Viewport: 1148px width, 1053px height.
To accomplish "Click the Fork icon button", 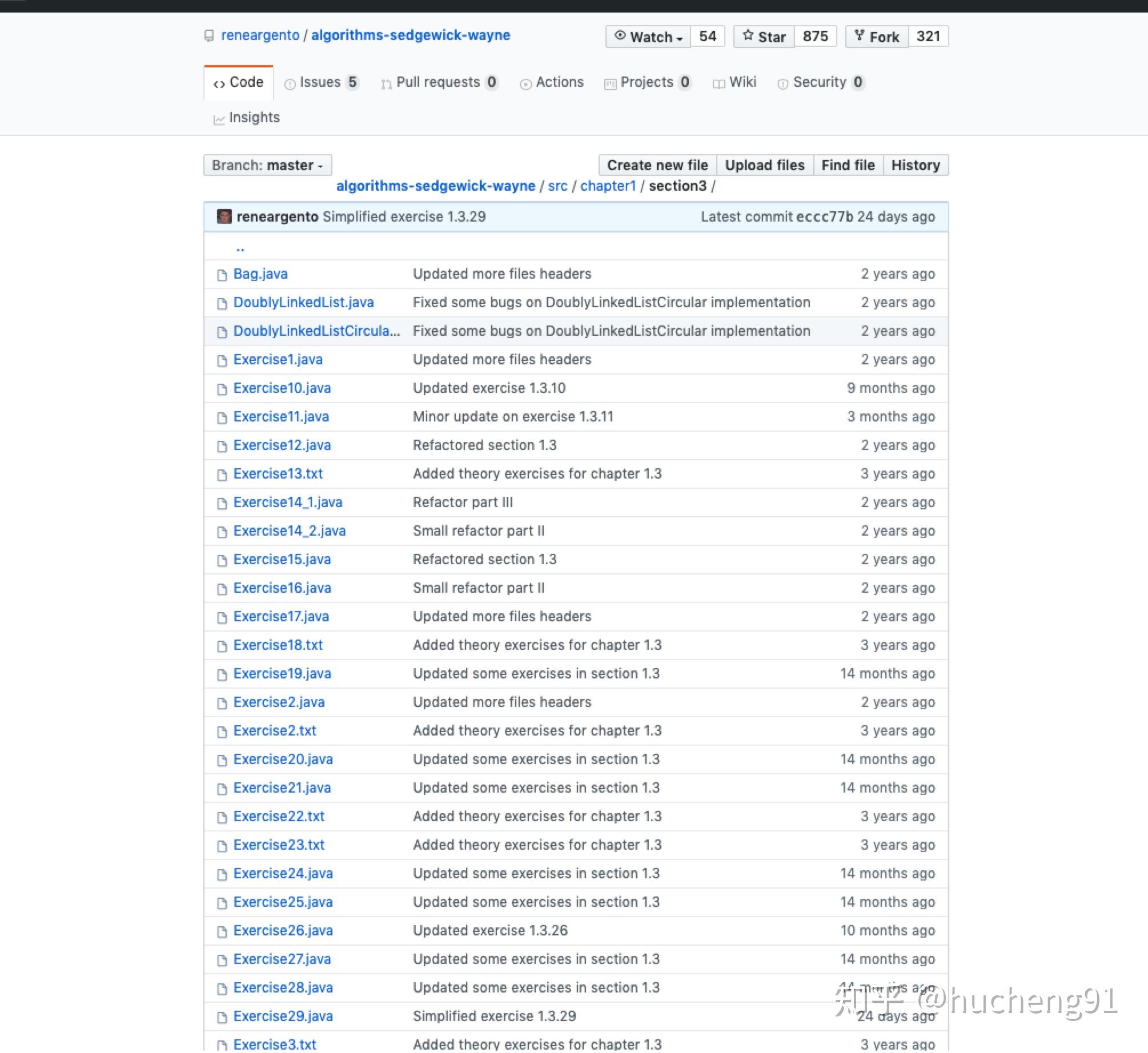I will (859, 35).
